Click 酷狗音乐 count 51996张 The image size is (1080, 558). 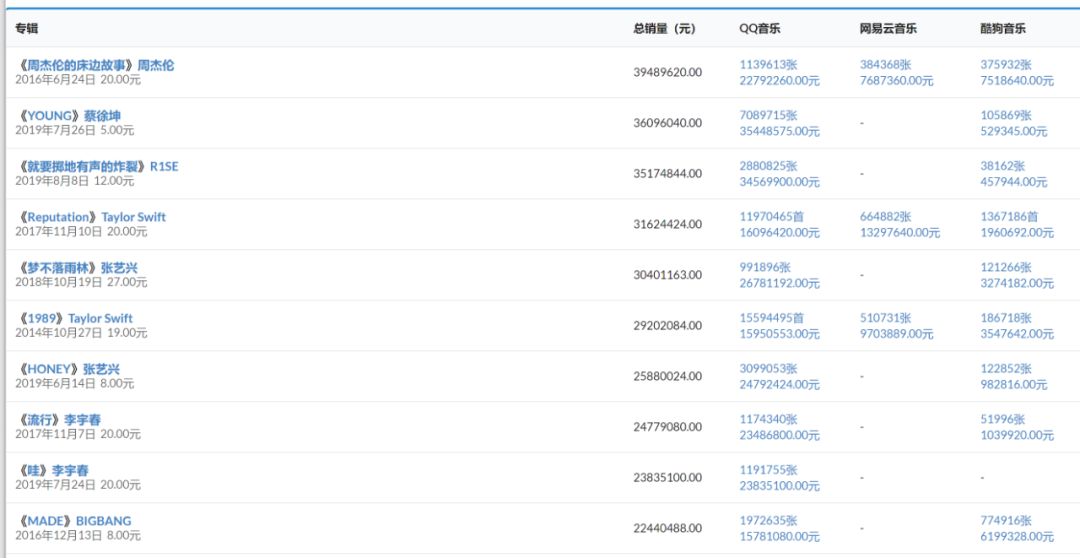click(1003, 419)
